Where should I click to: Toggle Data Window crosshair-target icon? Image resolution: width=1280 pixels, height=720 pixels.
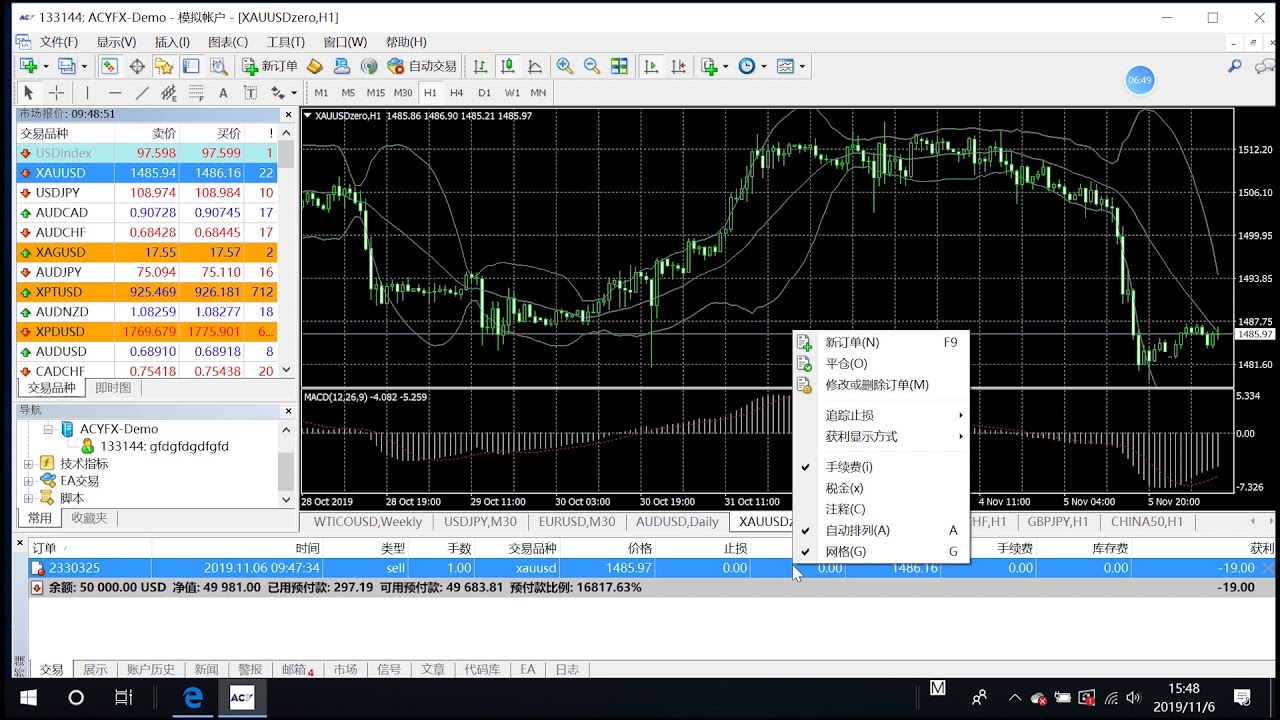(137, 66)
